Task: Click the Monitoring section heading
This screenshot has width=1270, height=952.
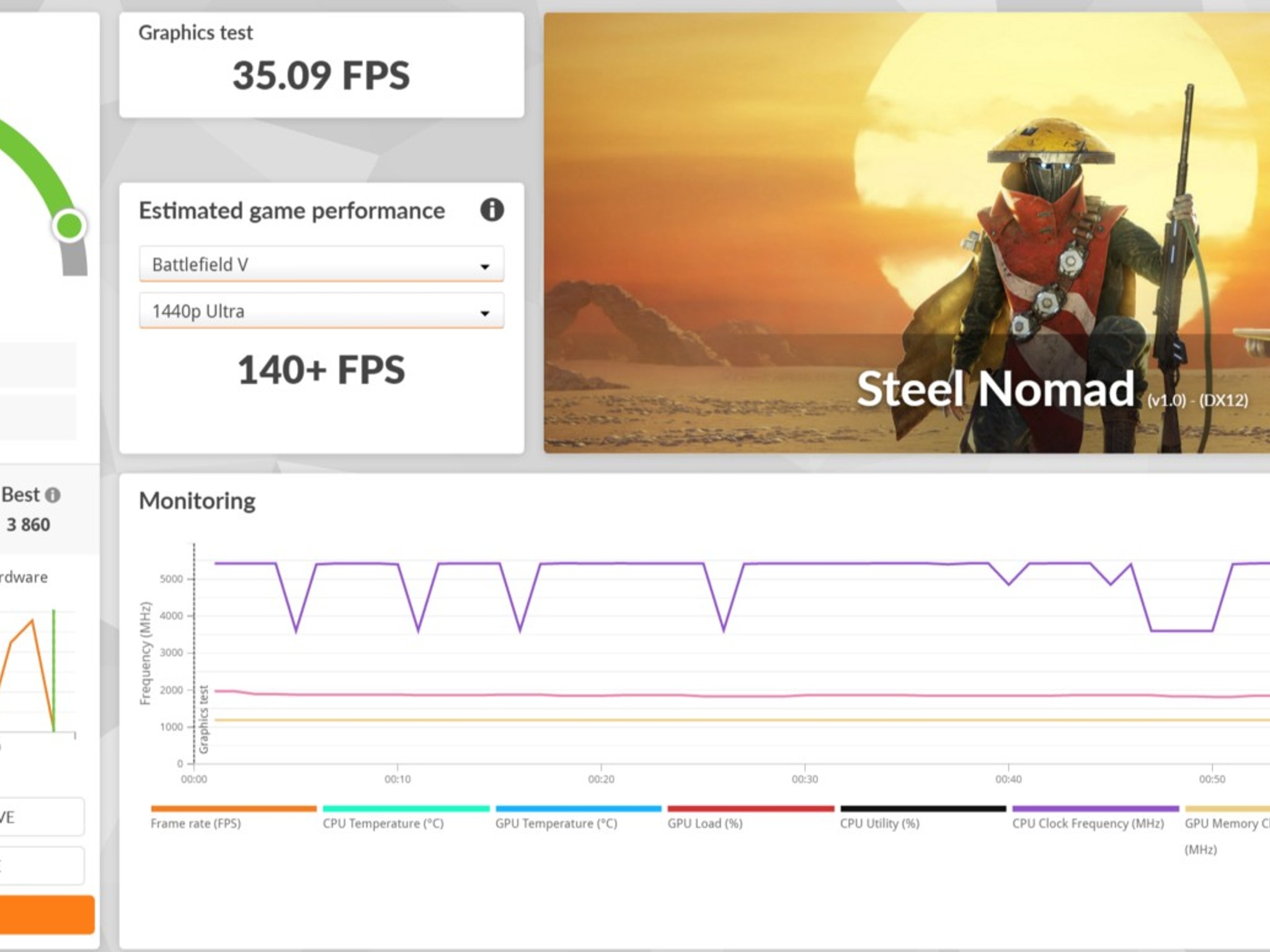Action: (x=197, y=501)
